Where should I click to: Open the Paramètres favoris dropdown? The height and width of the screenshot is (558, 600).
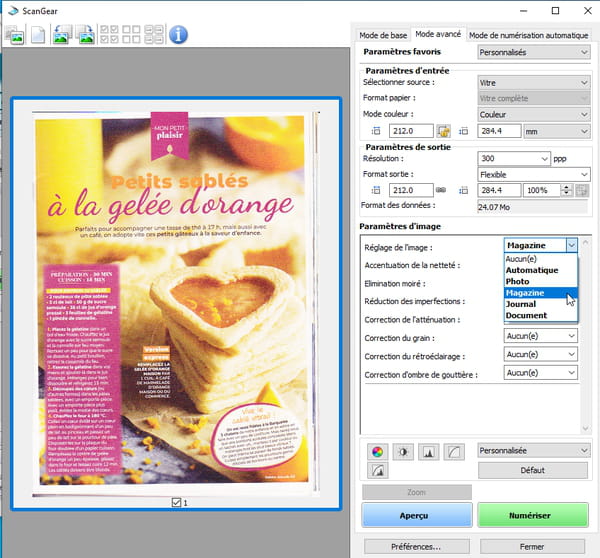click(533, 52)
